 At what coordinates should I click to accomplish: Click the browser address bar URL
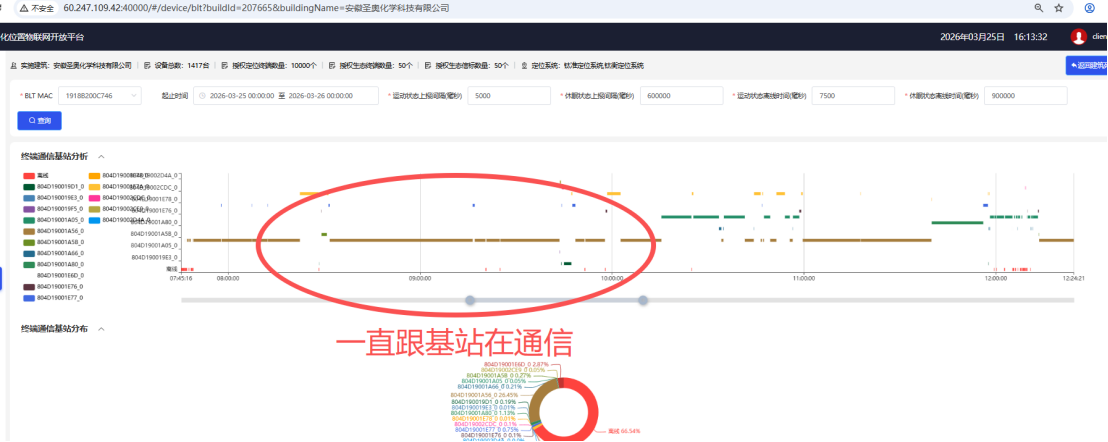click(x=256, y=8)
